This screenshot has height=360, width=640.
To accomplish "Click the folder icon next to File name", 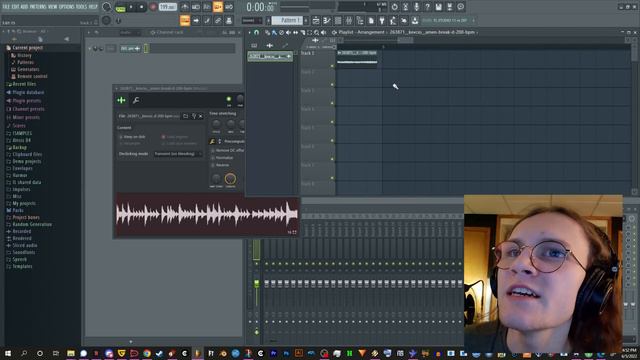I will [185, 116].
